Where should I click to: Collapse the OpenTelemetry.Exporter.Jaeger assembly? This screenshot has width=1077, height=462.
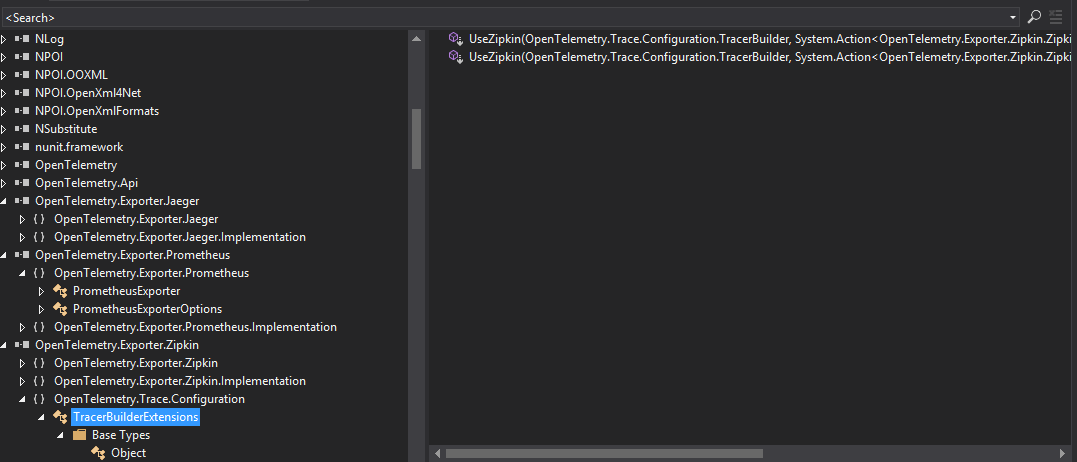[4, 201]
